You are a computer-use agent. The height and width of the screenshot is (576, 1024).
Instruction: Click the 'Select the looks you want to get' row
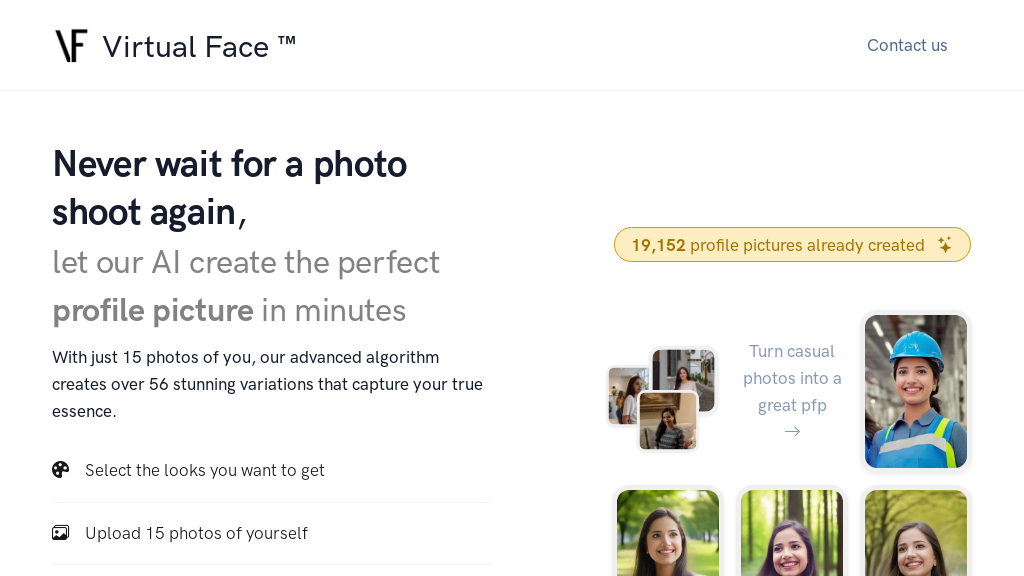pyautogui.click(x=205, y=469)
